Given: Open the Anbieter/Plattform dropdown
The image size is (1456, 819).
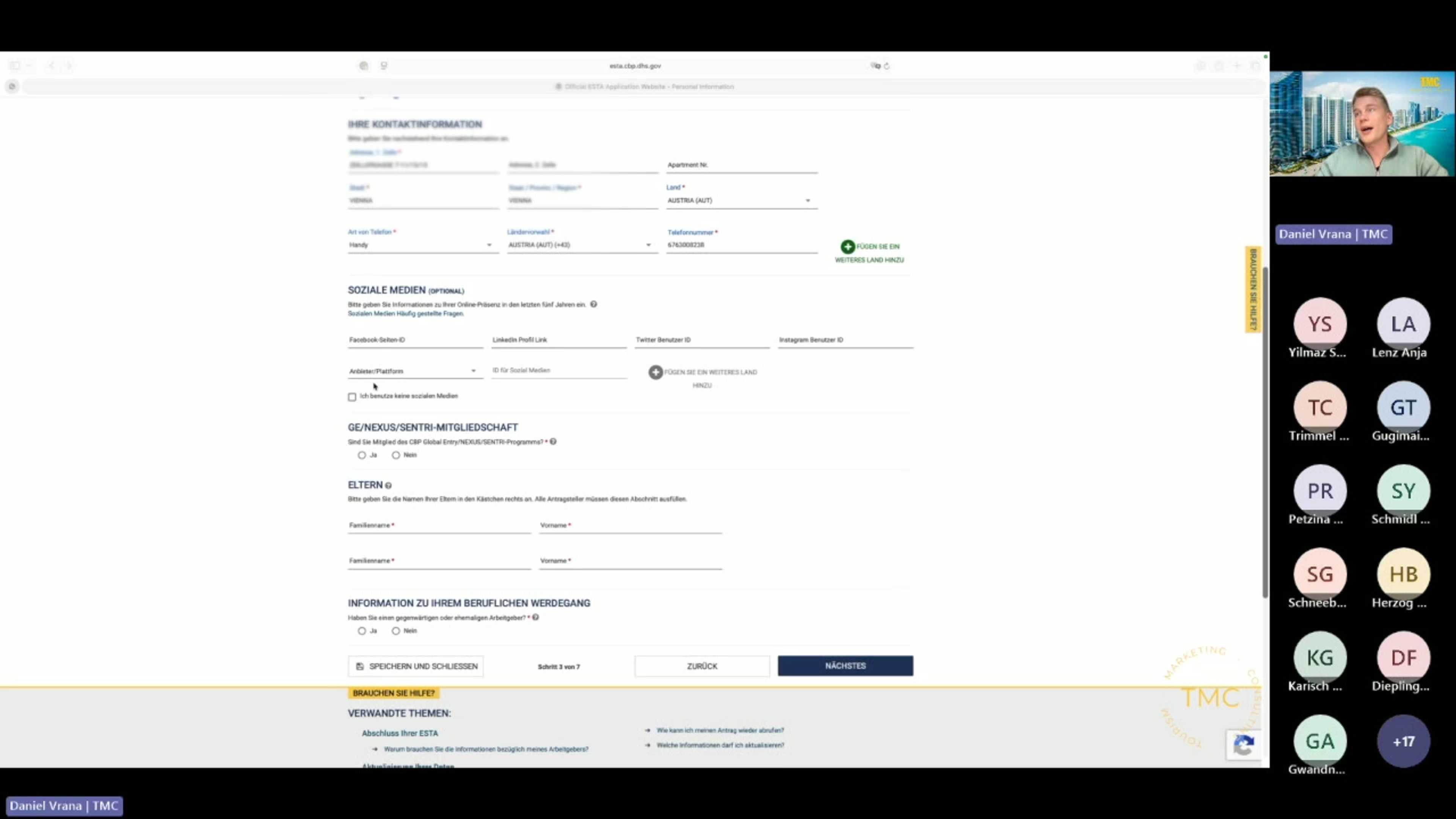Looking at the screenshot, I should pyautogui.click(x=416, y=371).
